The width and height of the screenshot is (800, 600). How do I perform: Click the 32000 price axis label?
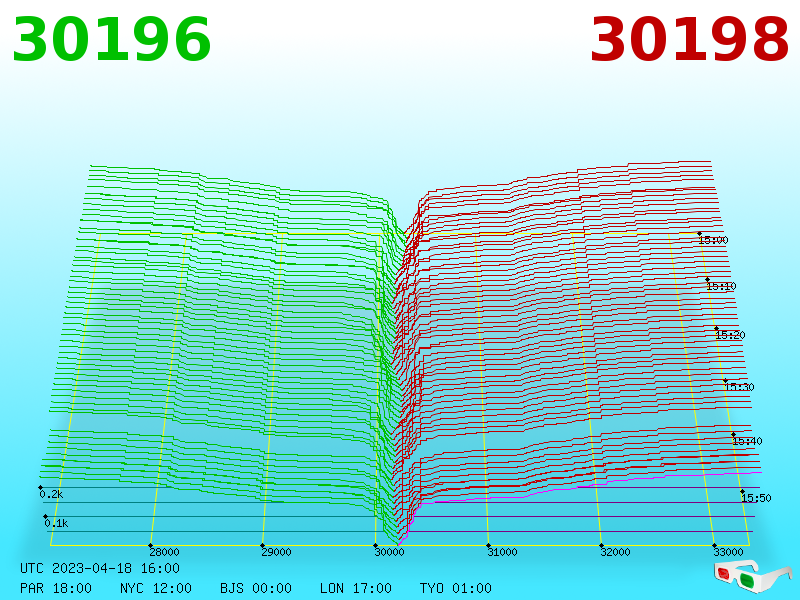pos(615,552)
